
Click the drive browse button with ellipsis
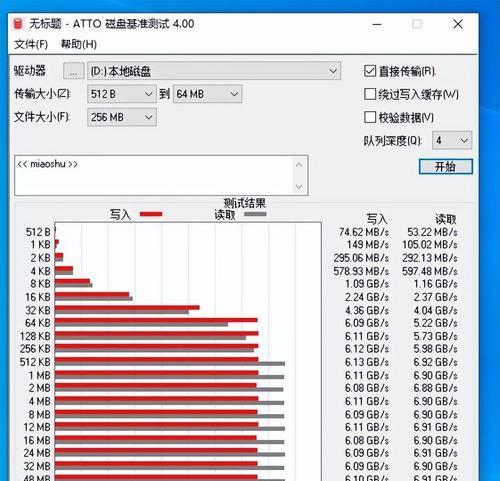[x=74, y=71]
